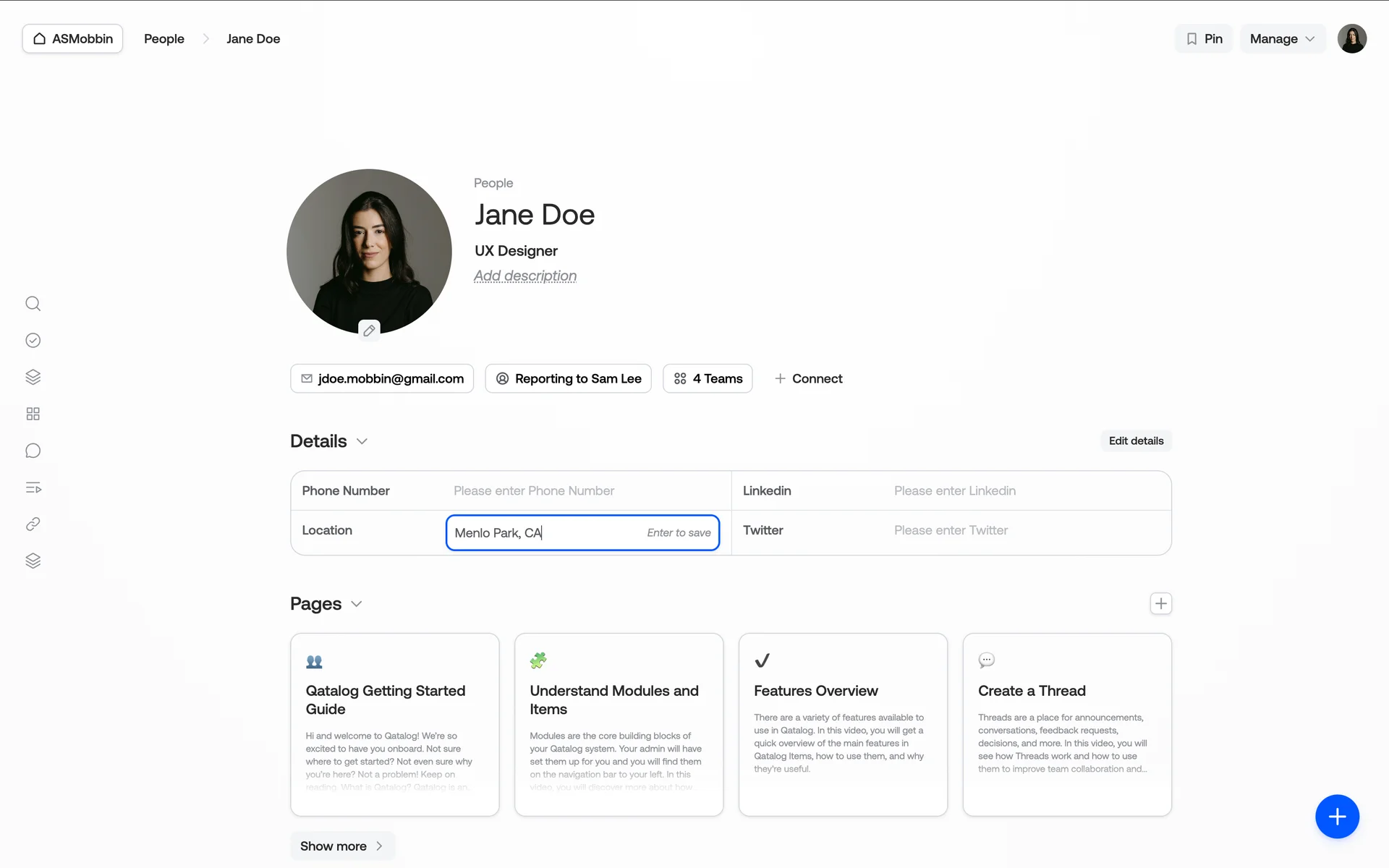Screen dimensions: 1389x868
Task: Click the Edit details button
Action: [x=1136, y=441]
